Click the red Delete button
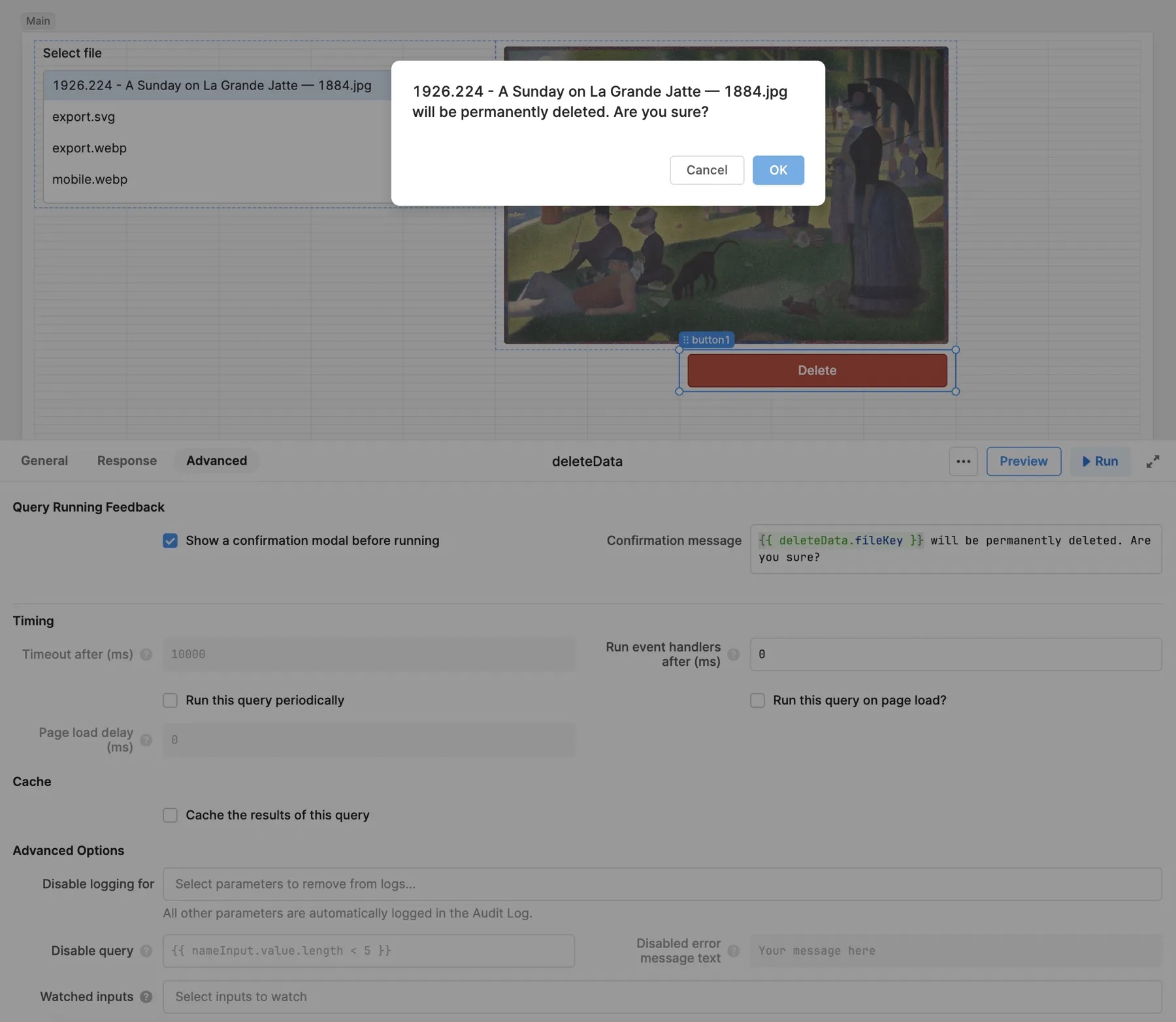 click(x=817, y=371)
